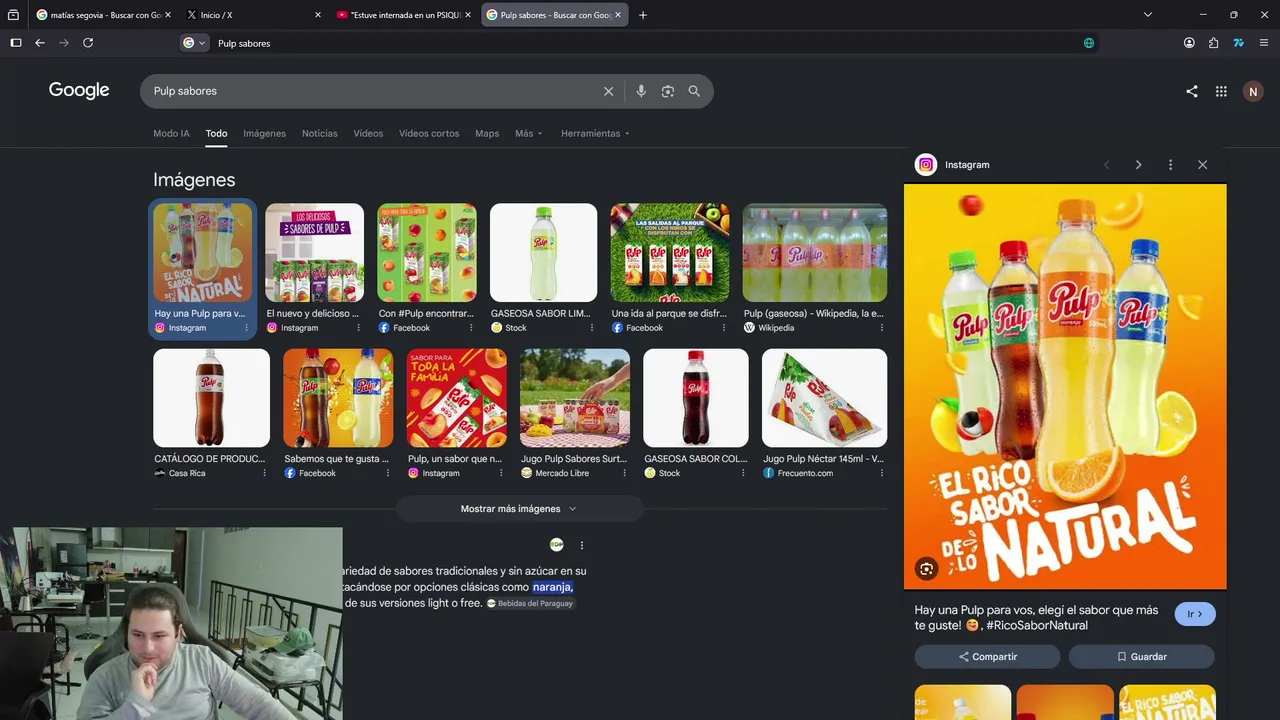Select the Maps search tab
The image size is (1280, 720).
pos(487,133)
